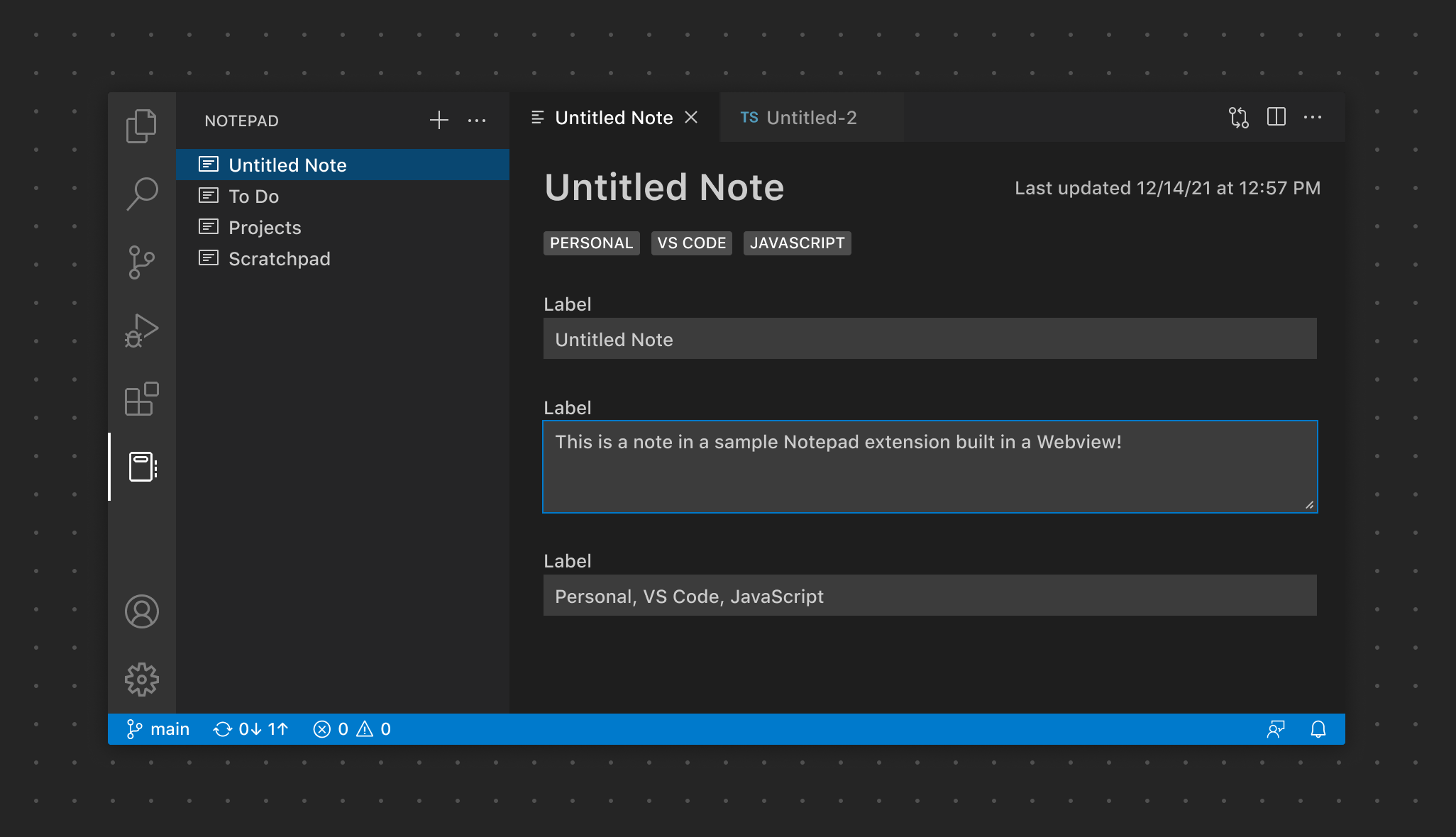Click the PERSONAL tag toggle

pyautogui.click(x=592, y=243)
